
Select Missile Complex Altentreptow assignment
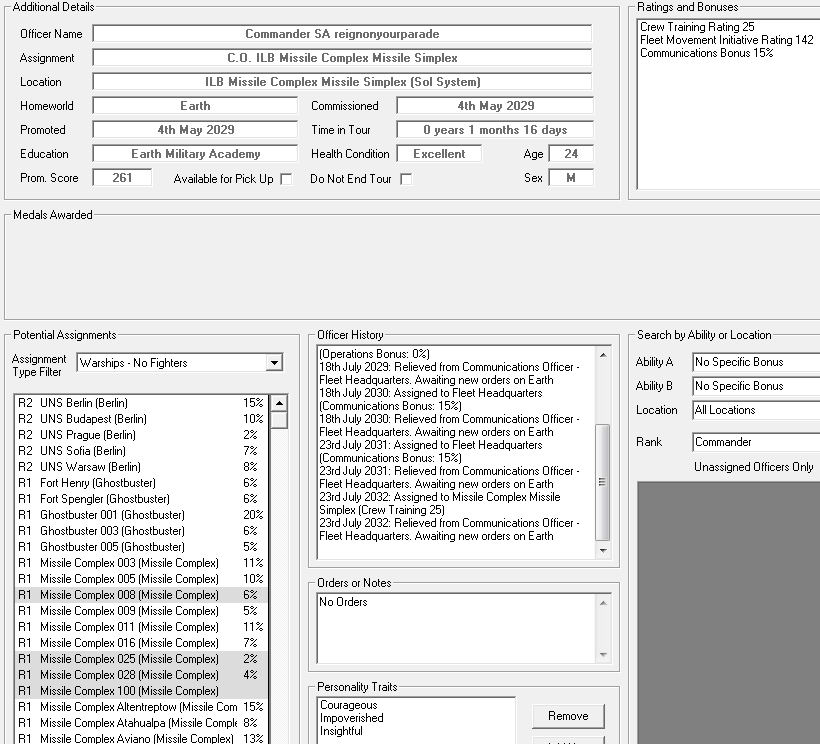click(x=141, y=707)
